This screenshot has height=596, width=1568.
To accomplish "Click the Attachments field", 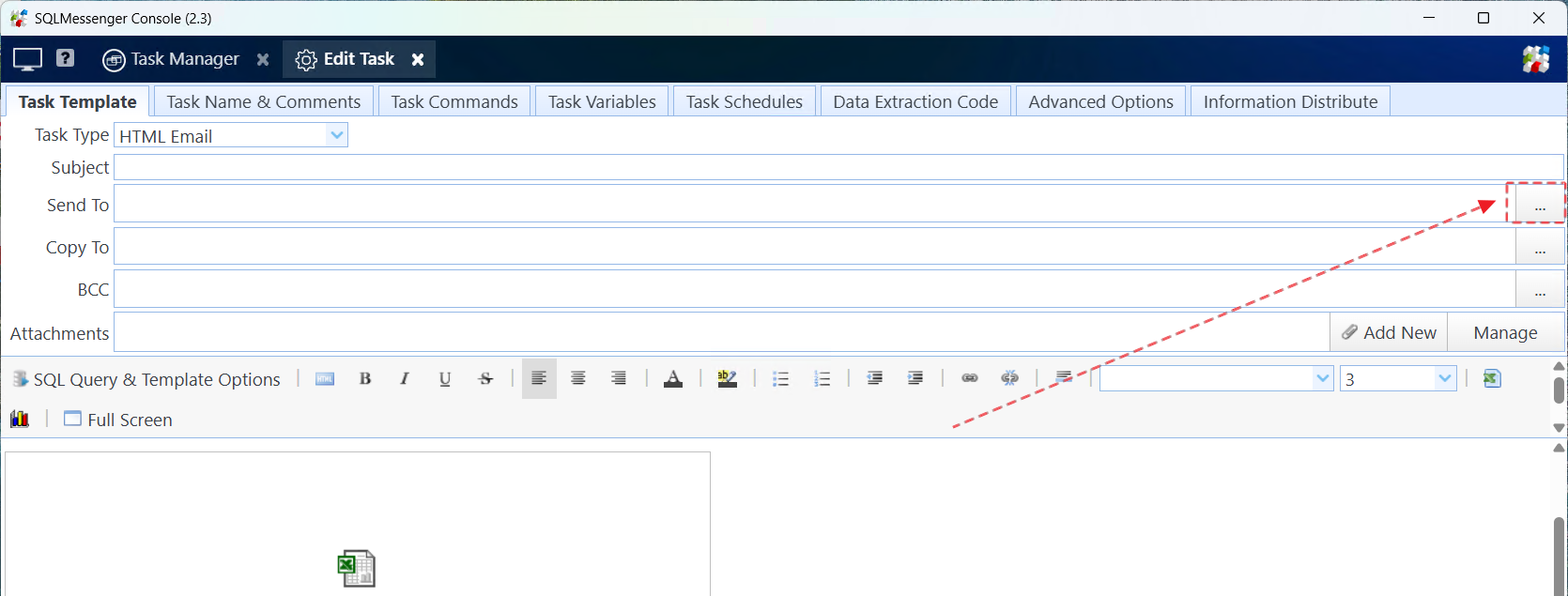I will tap(722, 332).
